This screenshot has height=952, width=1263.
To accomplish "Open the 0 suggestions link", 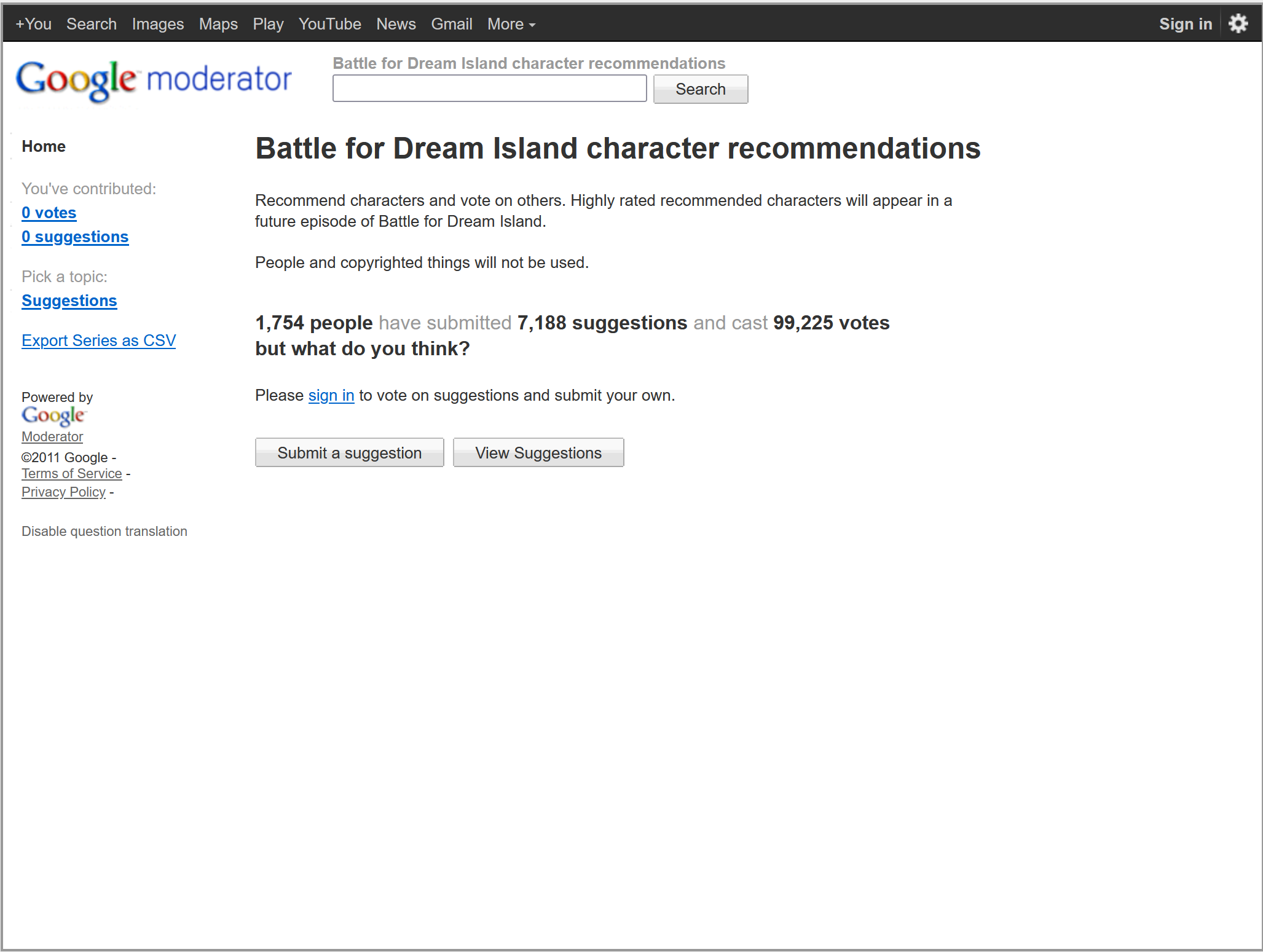I will (x=75, y=237).
